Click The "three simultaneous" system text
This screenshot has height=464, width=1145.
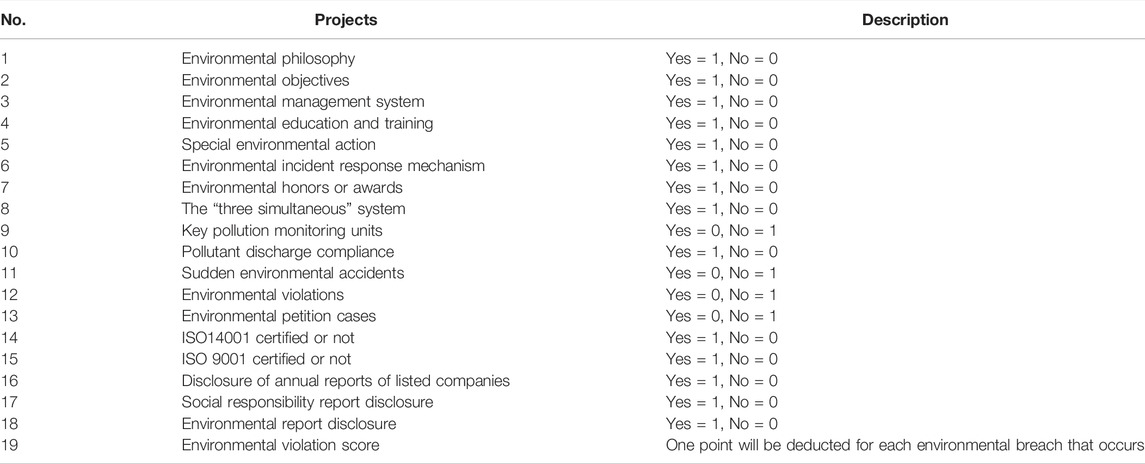293,209
